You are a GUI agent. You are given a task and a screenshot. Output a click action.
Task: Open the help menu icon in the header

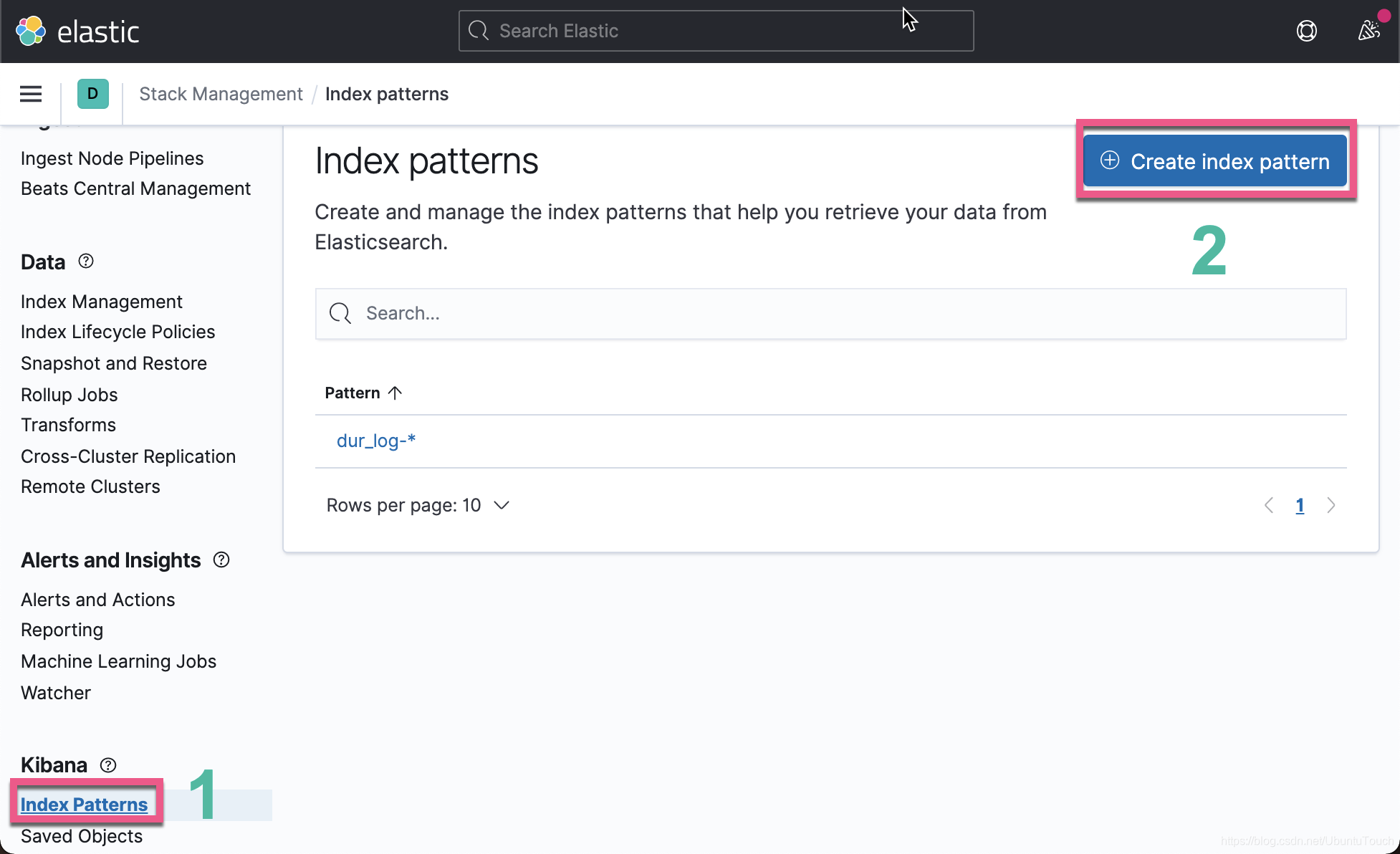pyautogui.click(x=1306, y=31)
